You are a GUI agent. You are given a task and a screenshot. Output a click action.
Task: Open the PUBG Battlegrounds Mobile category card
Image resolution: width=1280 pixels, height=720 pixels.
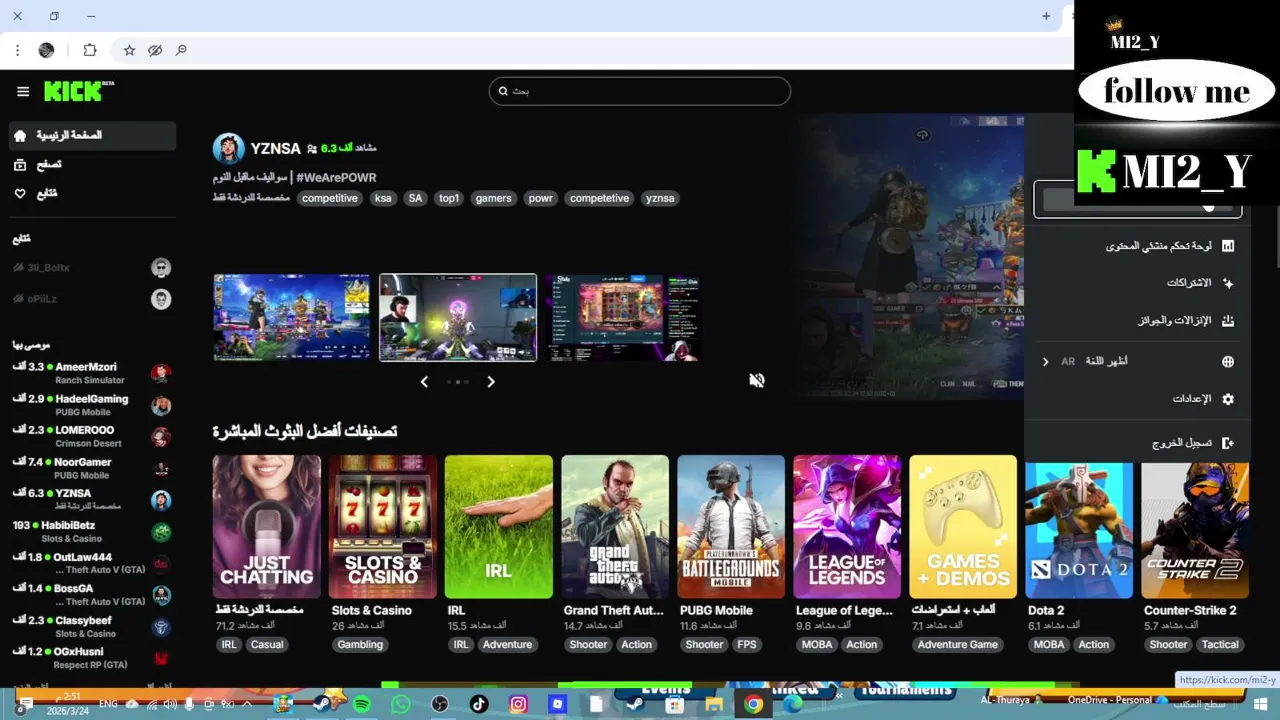point(731,527)
